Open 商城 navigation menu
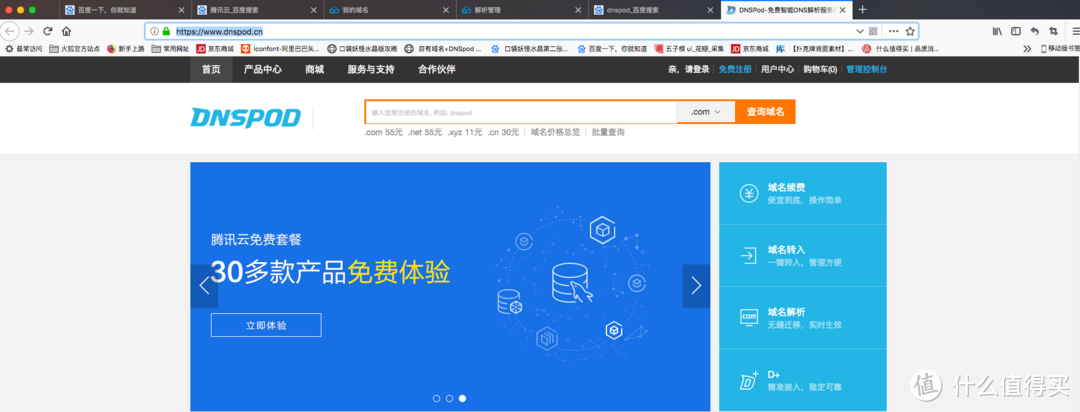The height and width of the screenshot is (412, 1080). tap(315, 70)
